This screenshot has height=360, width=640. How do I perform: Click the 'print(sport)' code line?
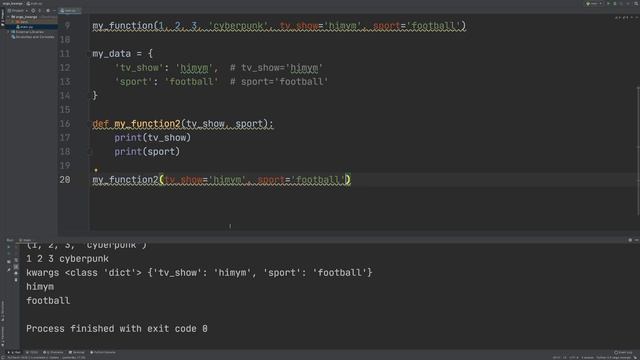point(147,152)
